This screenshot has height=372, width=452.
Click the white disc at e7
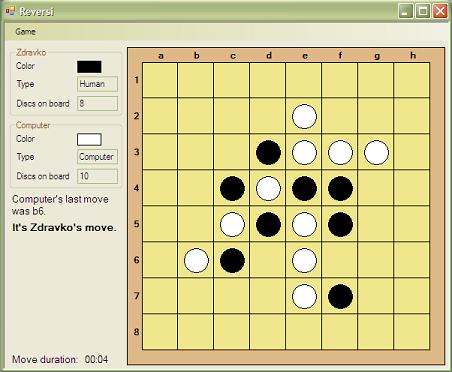(304, 296)
